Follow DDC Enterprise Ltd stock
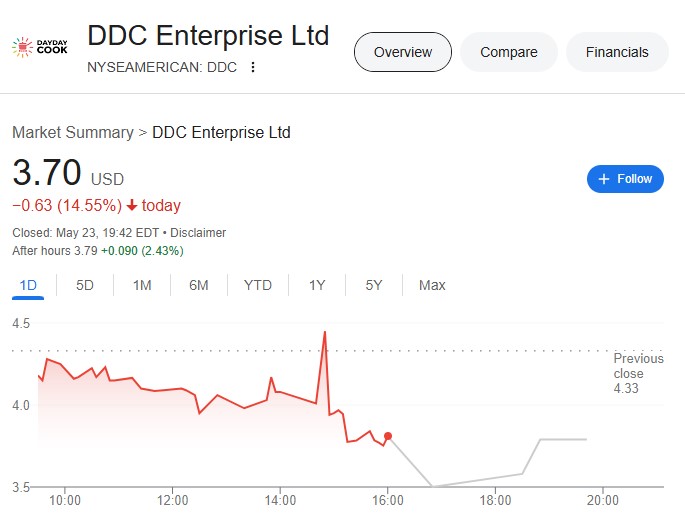 625,179
